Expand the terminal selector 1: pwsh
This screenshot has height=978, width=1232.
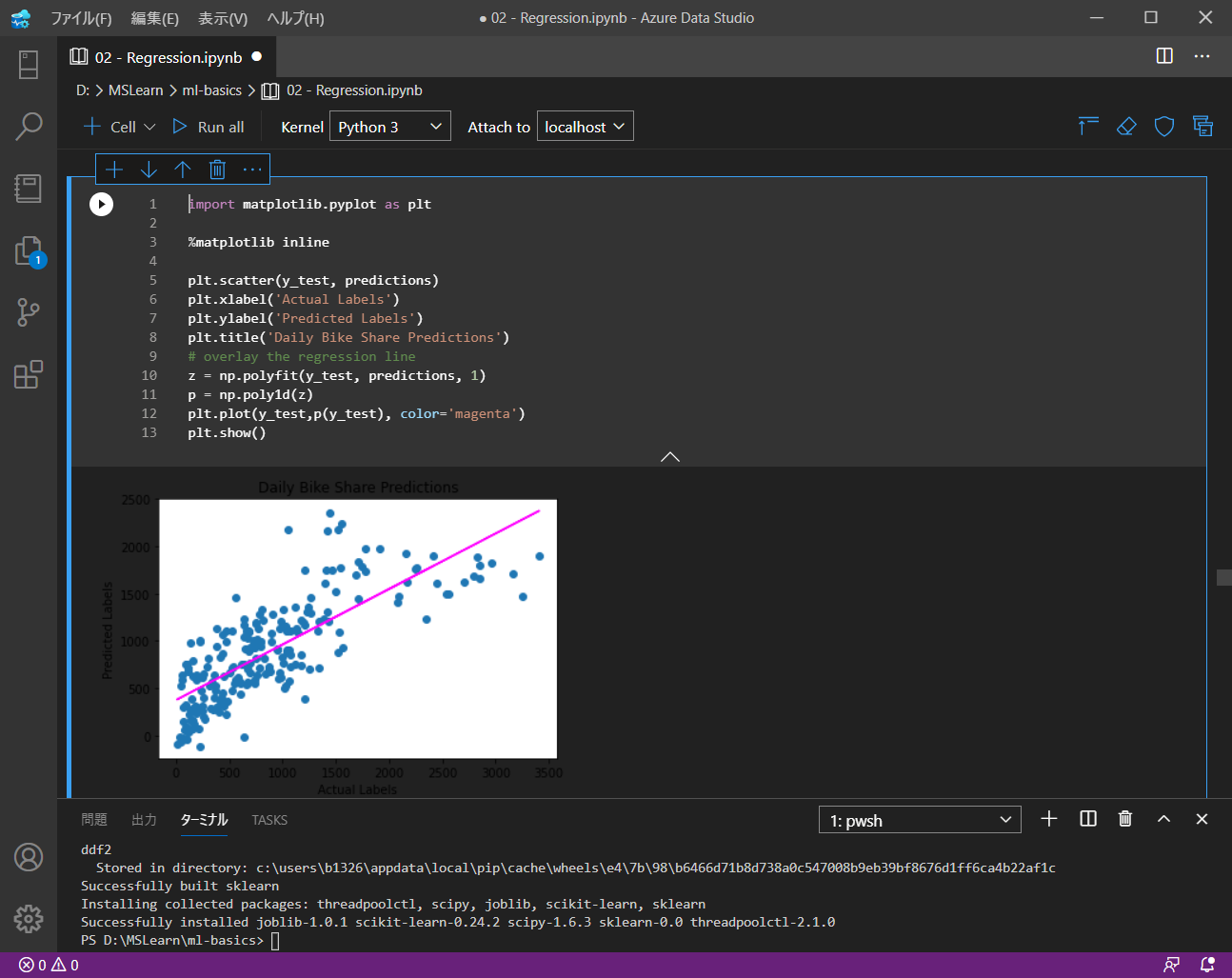(919, 820)
